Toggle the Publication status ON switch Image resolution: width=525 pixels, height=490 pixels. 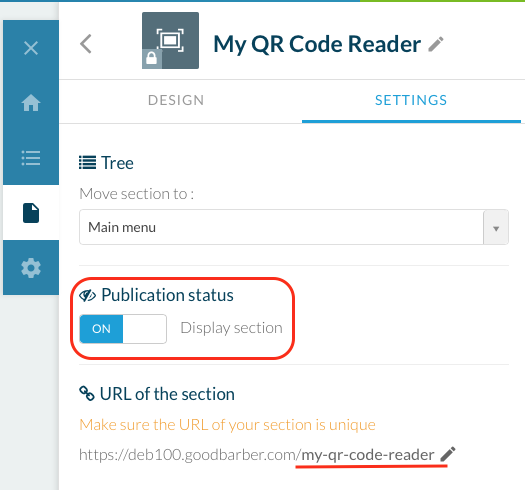[x=123, y=329]
